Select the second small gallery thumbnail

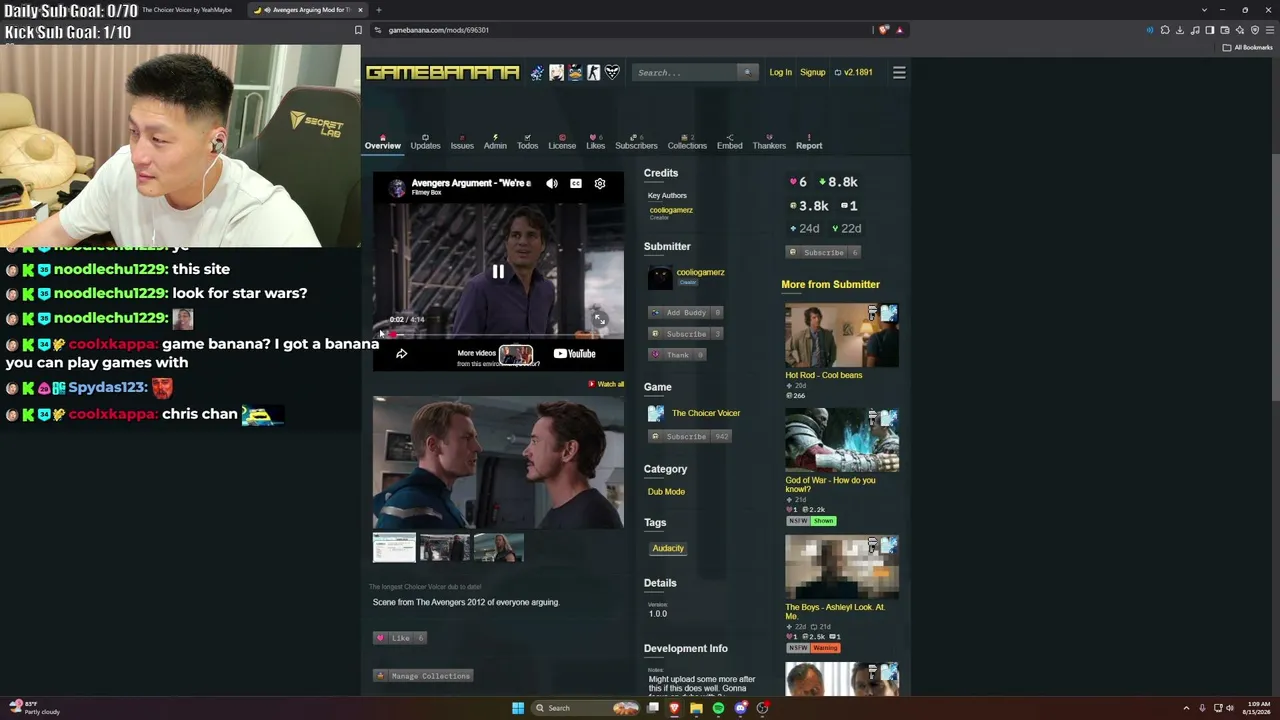[x=445, y=548]
